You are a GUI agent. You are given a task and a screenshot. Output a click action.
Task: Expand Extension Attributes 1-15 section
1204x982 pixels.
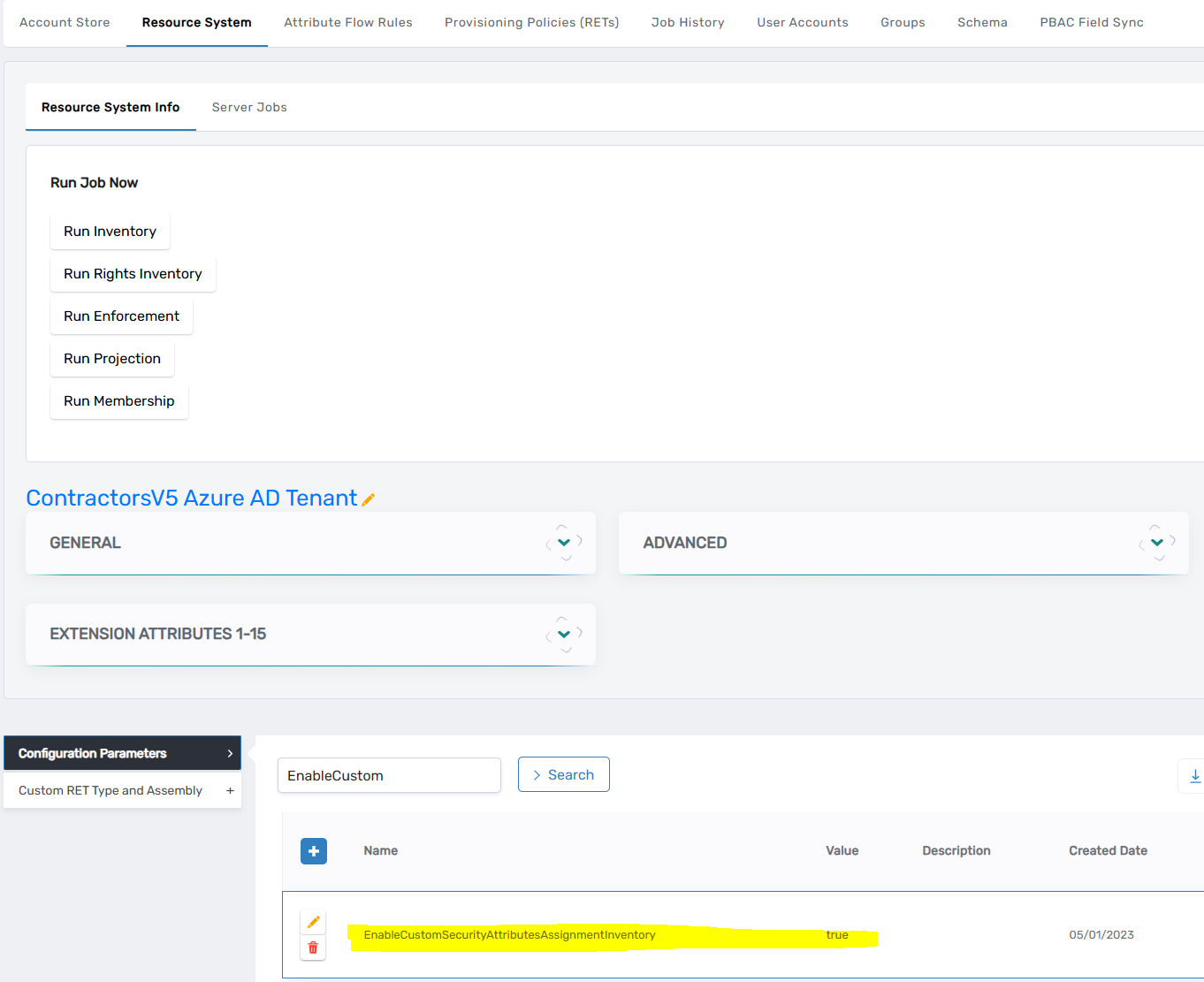(x=563, y=634)
